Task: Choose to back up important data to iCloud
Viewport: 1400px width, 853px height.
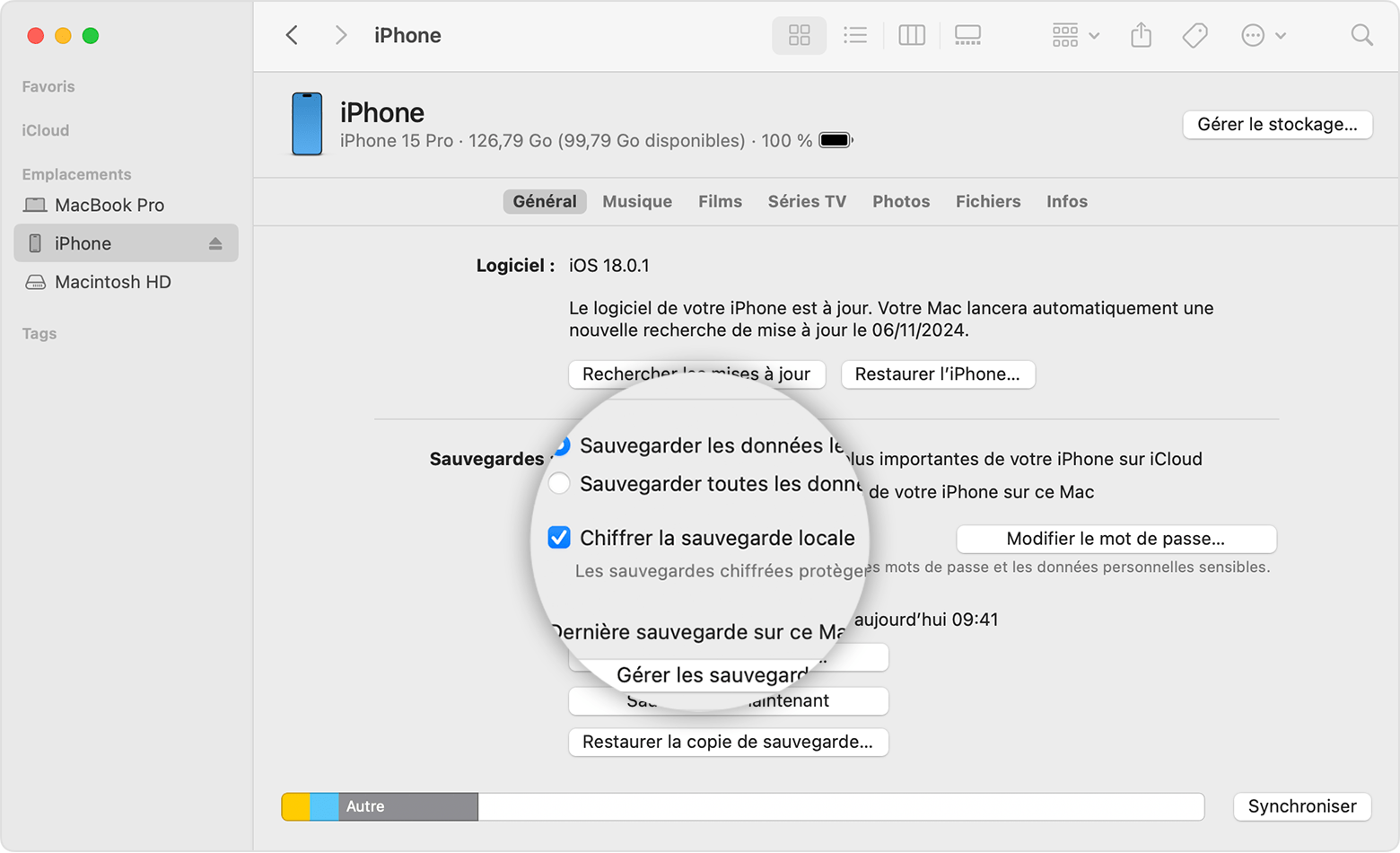Action: click(561, 445)
